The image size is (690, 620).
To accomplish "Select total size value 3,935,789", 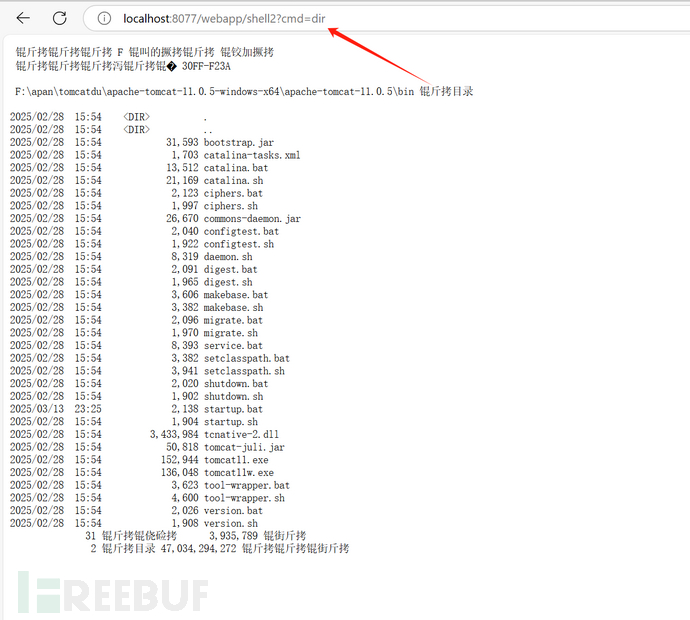I will (233, 536).
